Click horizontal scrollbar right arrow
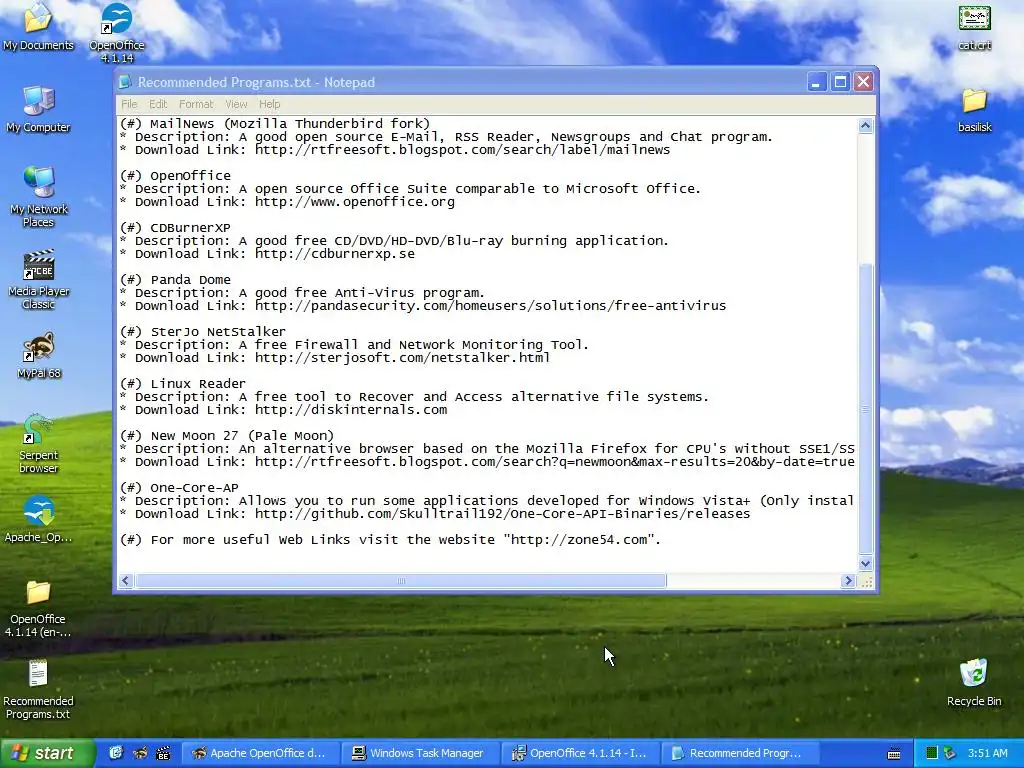1024x768 pixels. [x=848, y=581]
